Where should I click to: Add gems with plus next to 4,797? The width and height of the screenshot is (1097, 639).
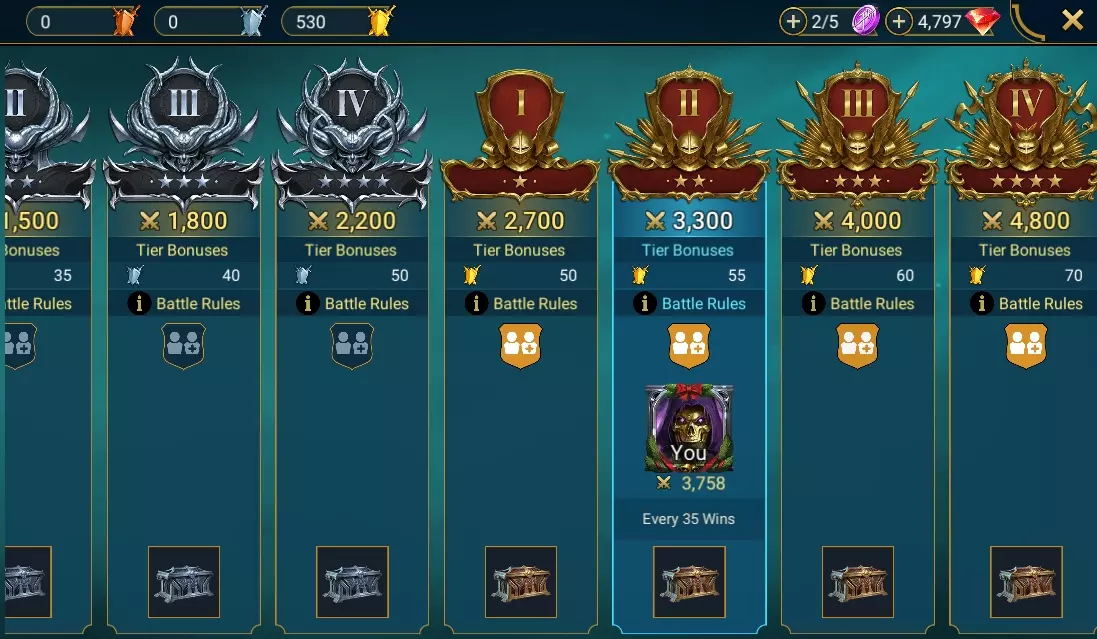pyautogui.click(x=899, y=22)
